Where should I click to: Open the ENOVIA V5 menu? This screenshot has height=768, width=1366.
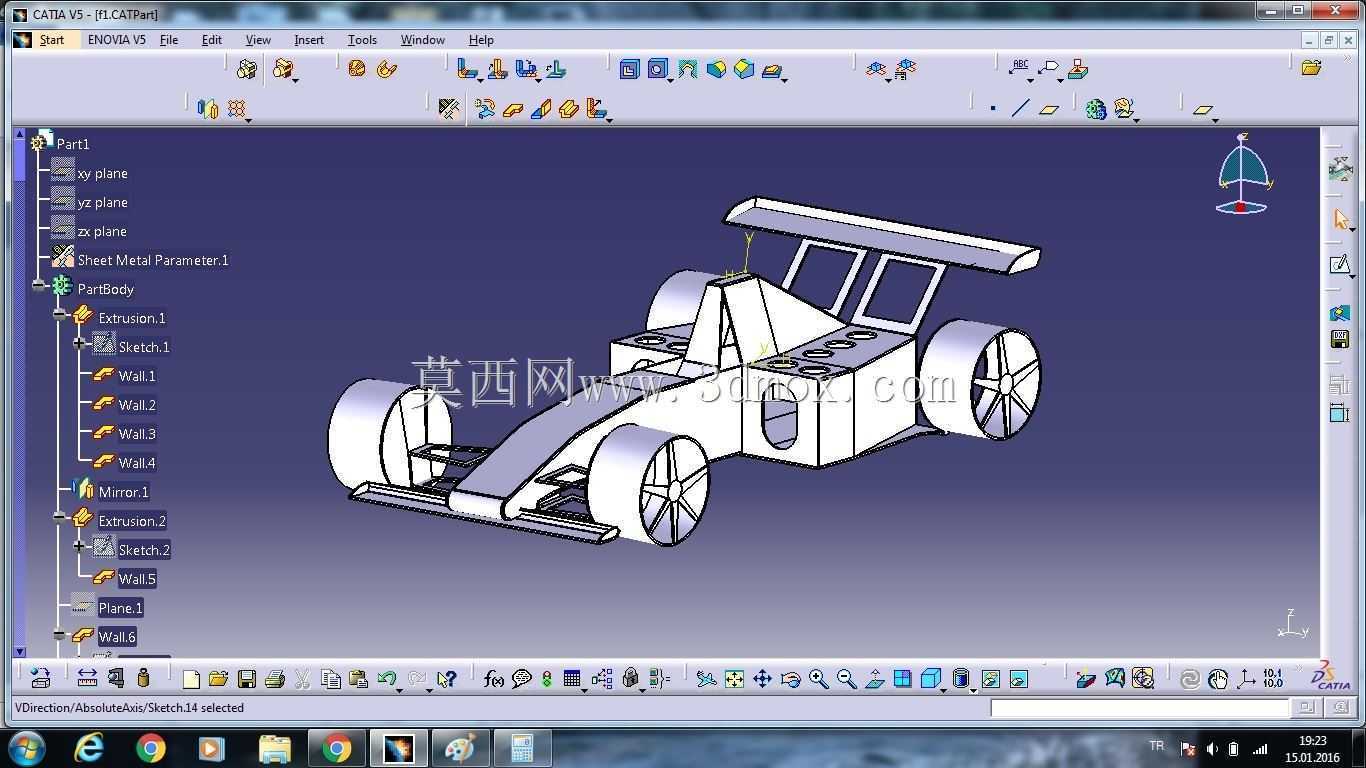click(116, 40)
